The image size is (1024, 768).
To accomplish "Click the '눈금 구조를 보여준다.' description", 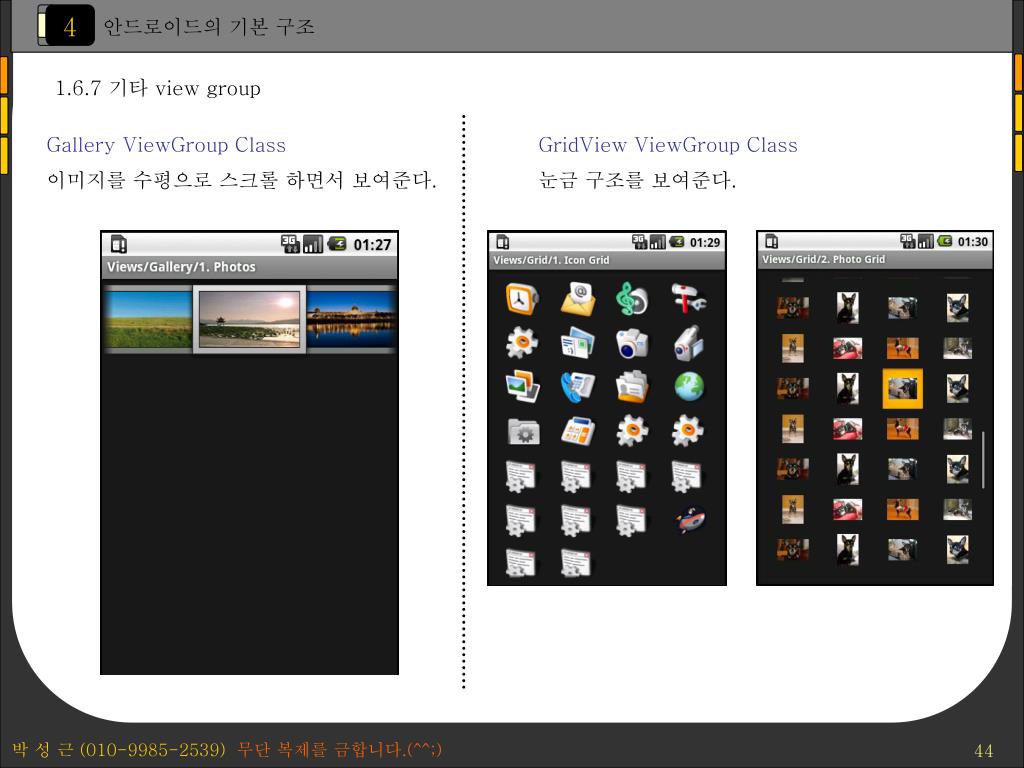I will tap(637, 180).
